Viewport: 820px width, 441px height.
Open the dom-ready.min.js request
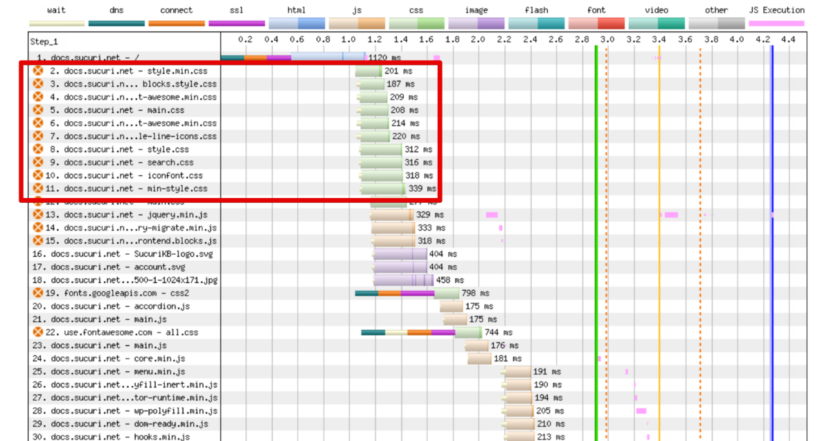124,423
